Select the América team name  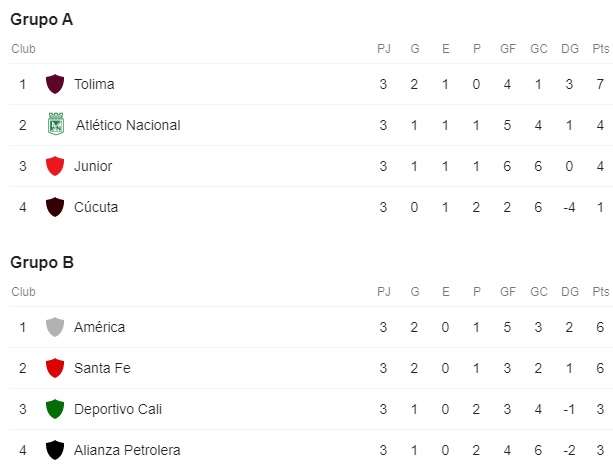coord(100,327)
